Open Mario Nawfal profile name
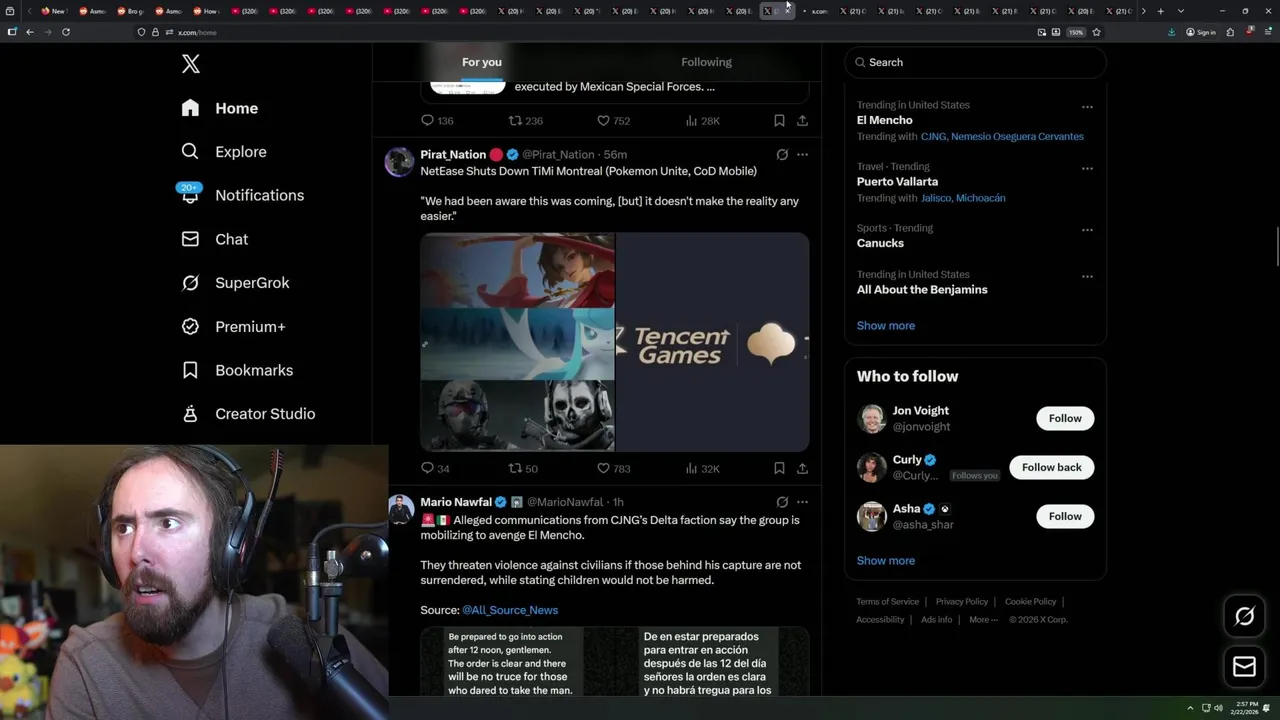The height and width of the screenshot is (720, 1280). [456, 502]
